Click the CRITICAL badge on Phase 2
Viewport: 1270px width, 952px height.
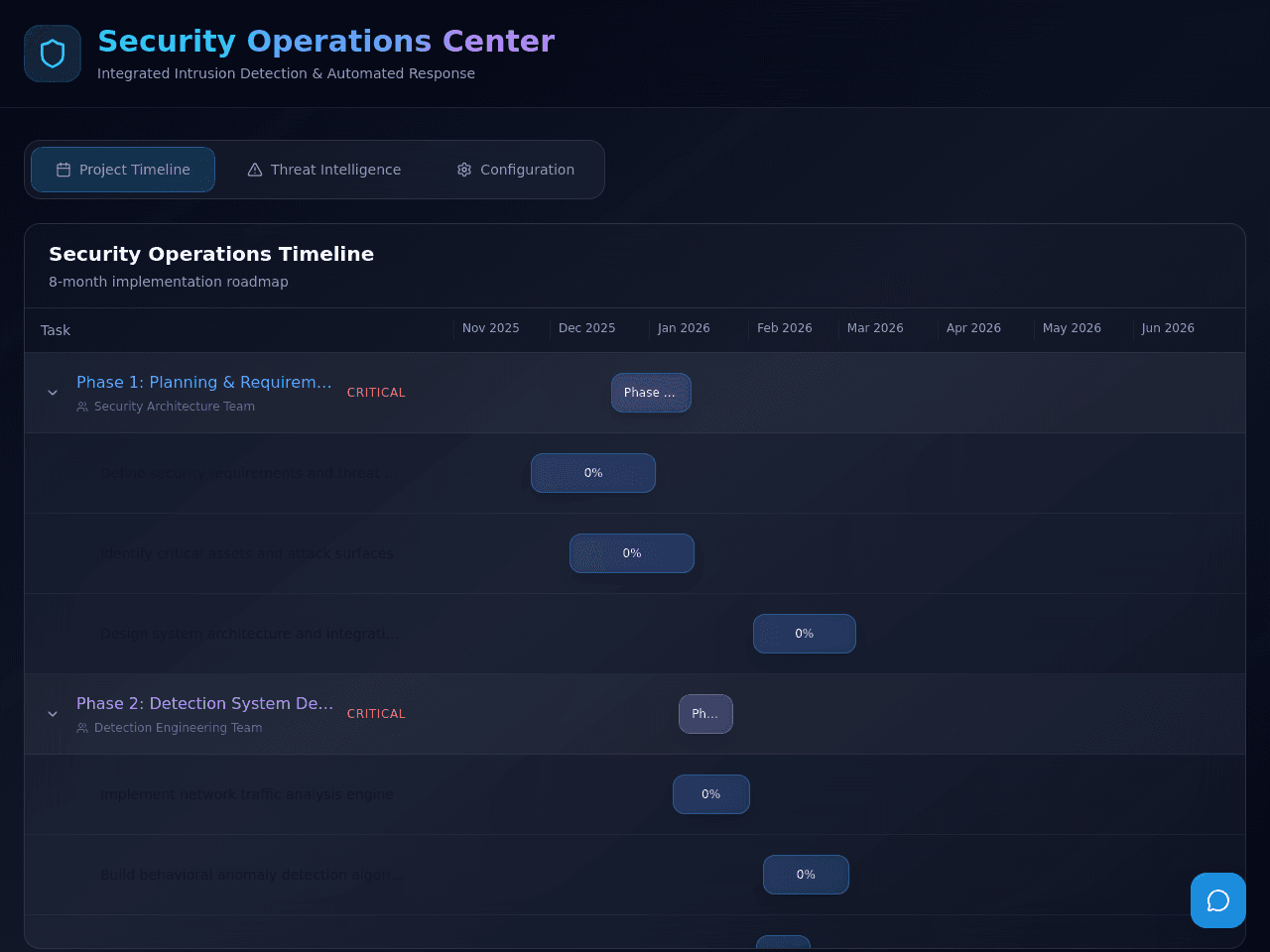click(376, 714)
